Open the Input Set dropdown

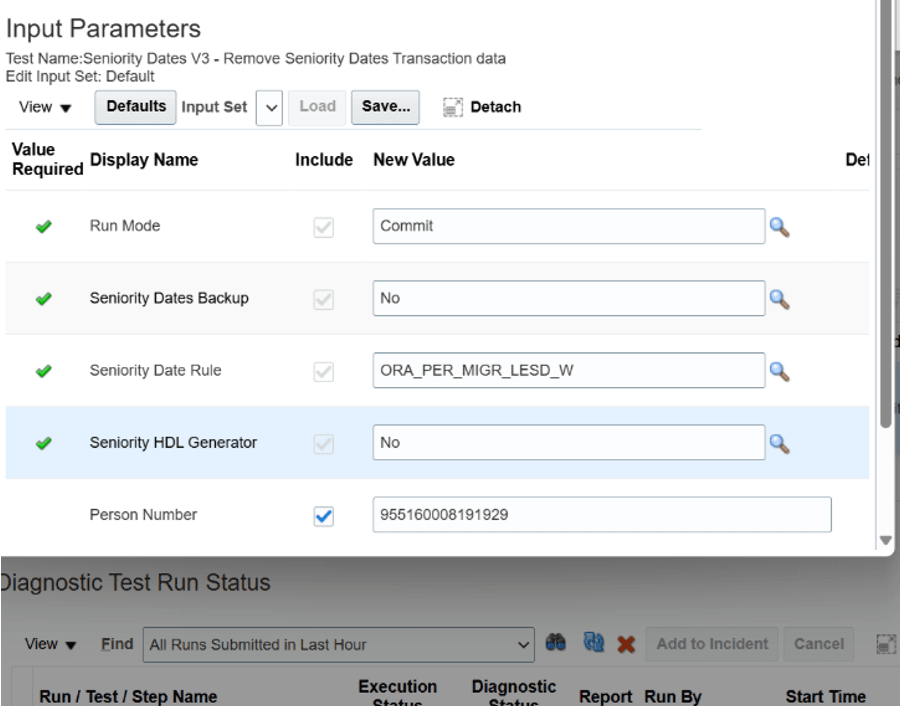(269, 108)
